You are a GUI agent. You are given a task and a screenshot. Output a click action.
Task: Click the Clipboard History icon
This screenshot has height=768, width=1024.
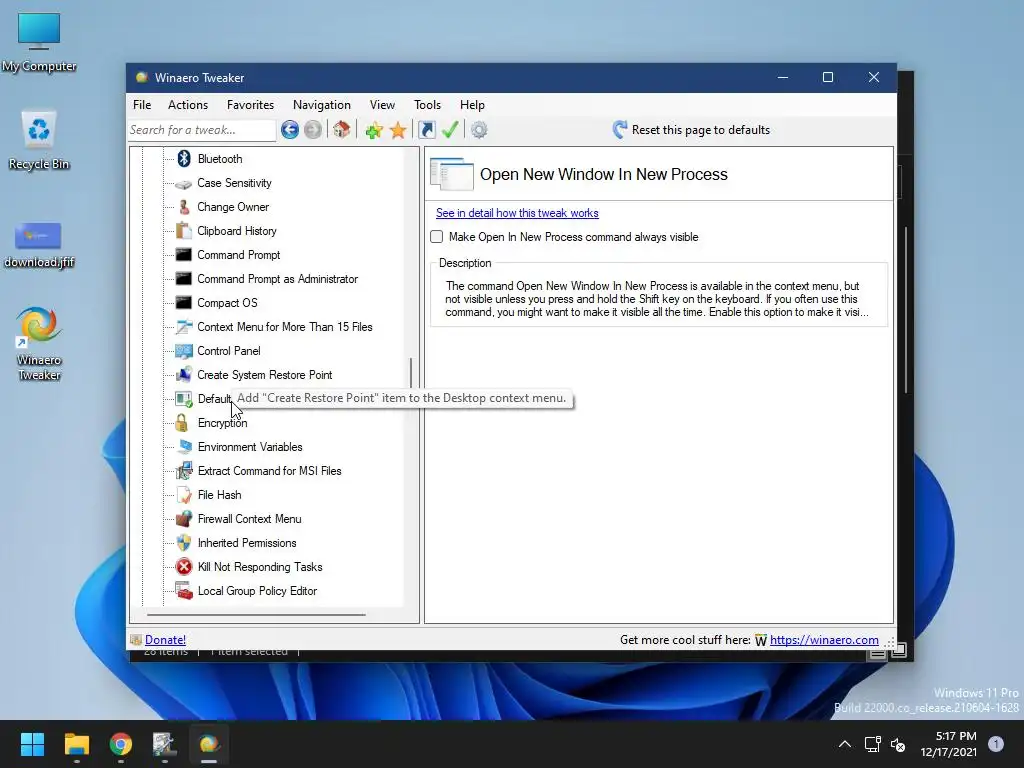184,231
